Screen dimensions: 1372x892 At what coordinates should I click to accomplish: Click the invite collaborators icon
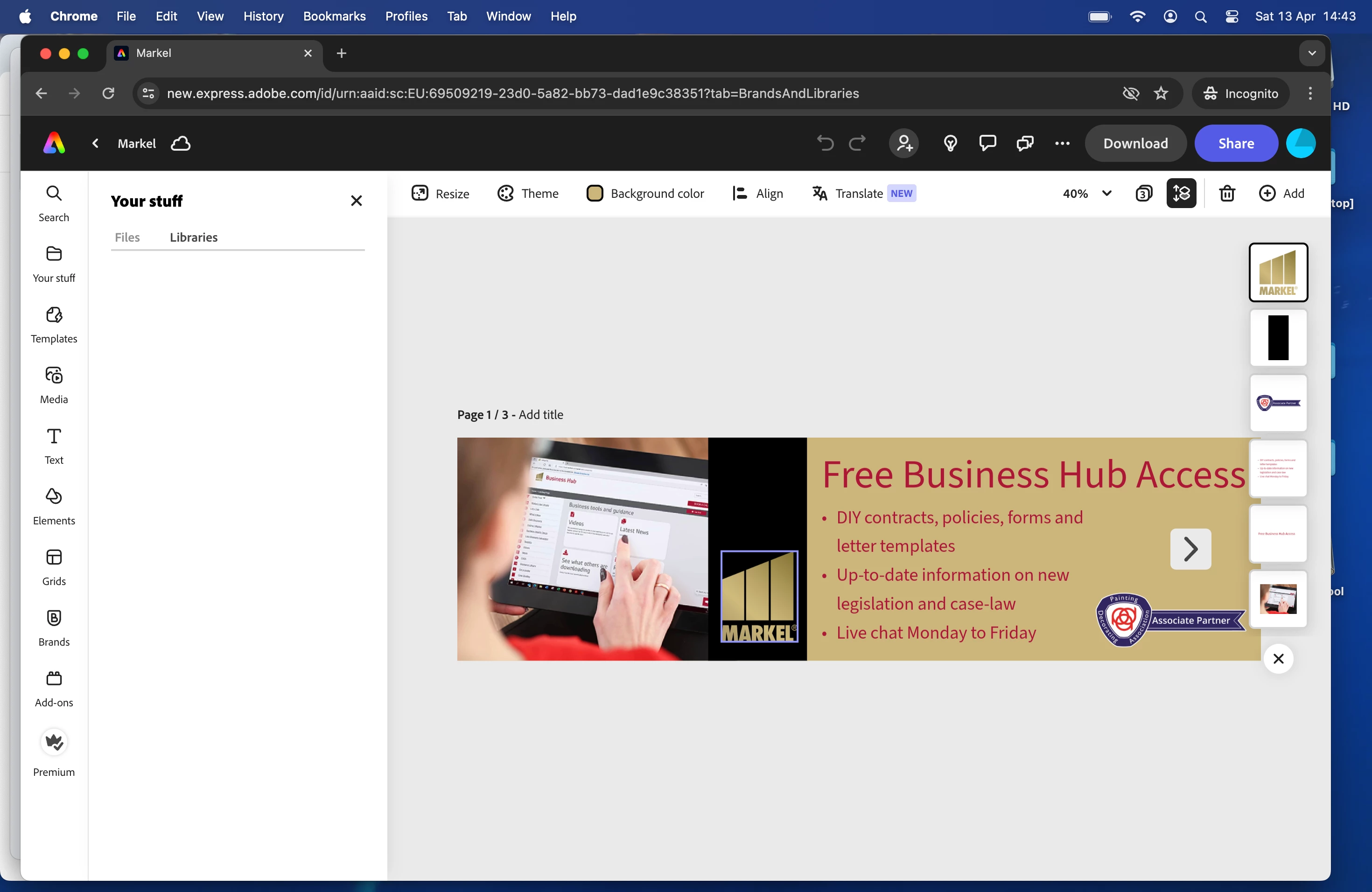tap(904, 143)
